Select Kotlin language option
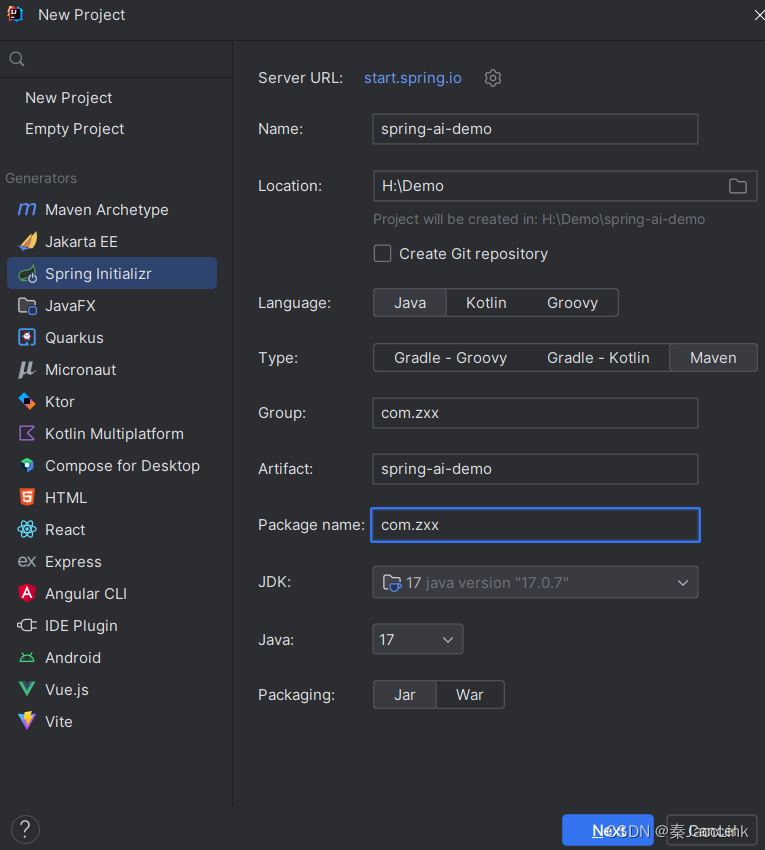The image size is (765, 850). click(x=486, y=302)
